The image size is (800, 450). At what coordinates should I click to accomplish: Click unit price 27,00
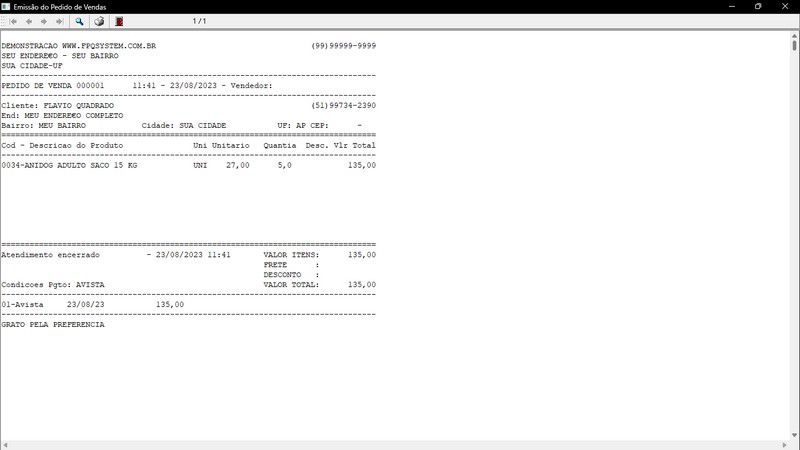(238, 165)
